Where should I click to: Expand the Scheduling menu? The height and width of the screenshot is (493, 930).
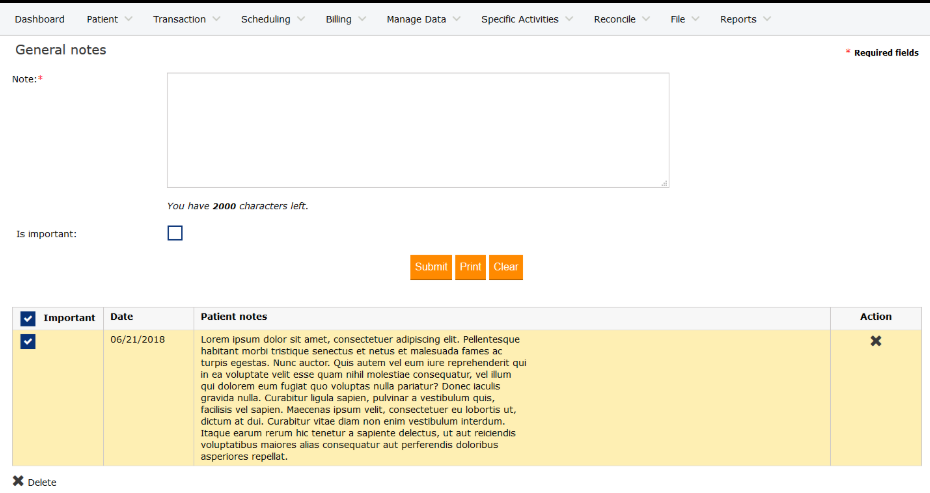click(273, 19)
